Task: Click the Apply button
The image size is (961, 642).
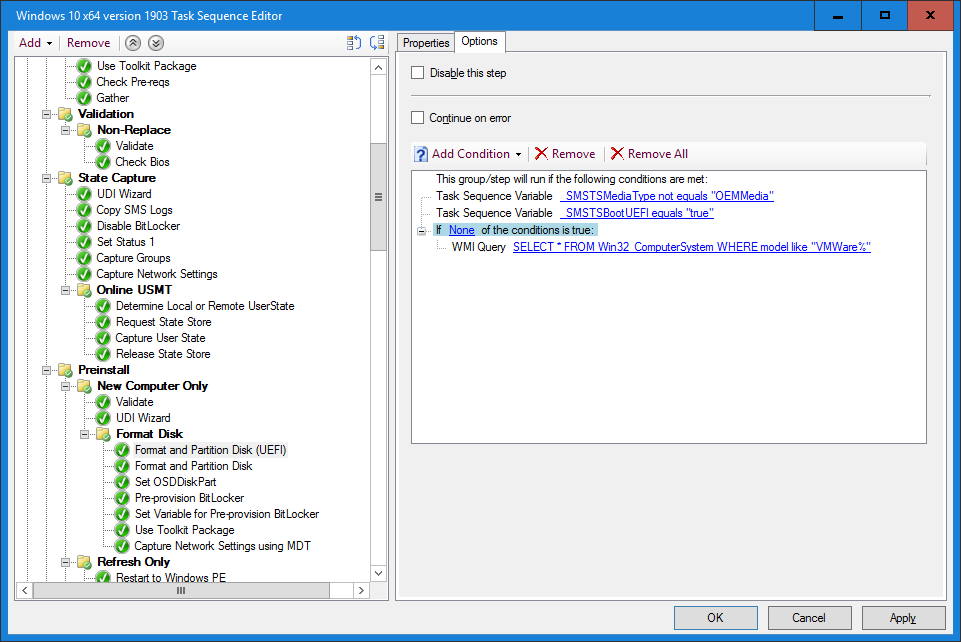Action: [x=903, y=617]
